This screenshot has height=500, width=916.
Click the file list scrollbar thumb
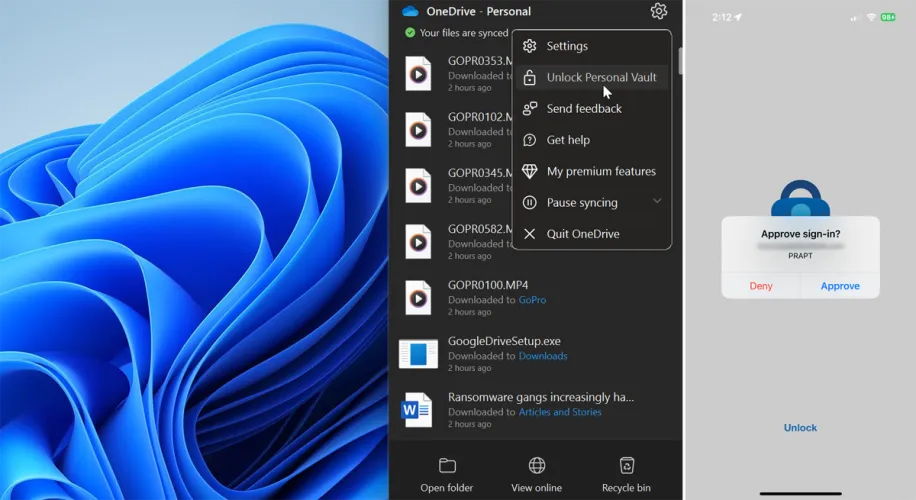[681, 60]
